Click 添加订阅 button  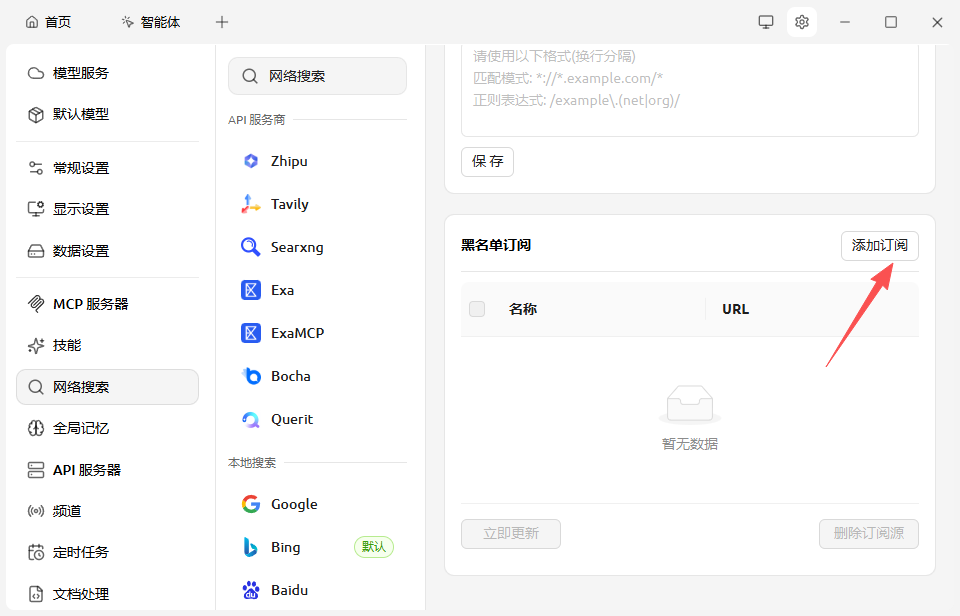pos(879,246)
